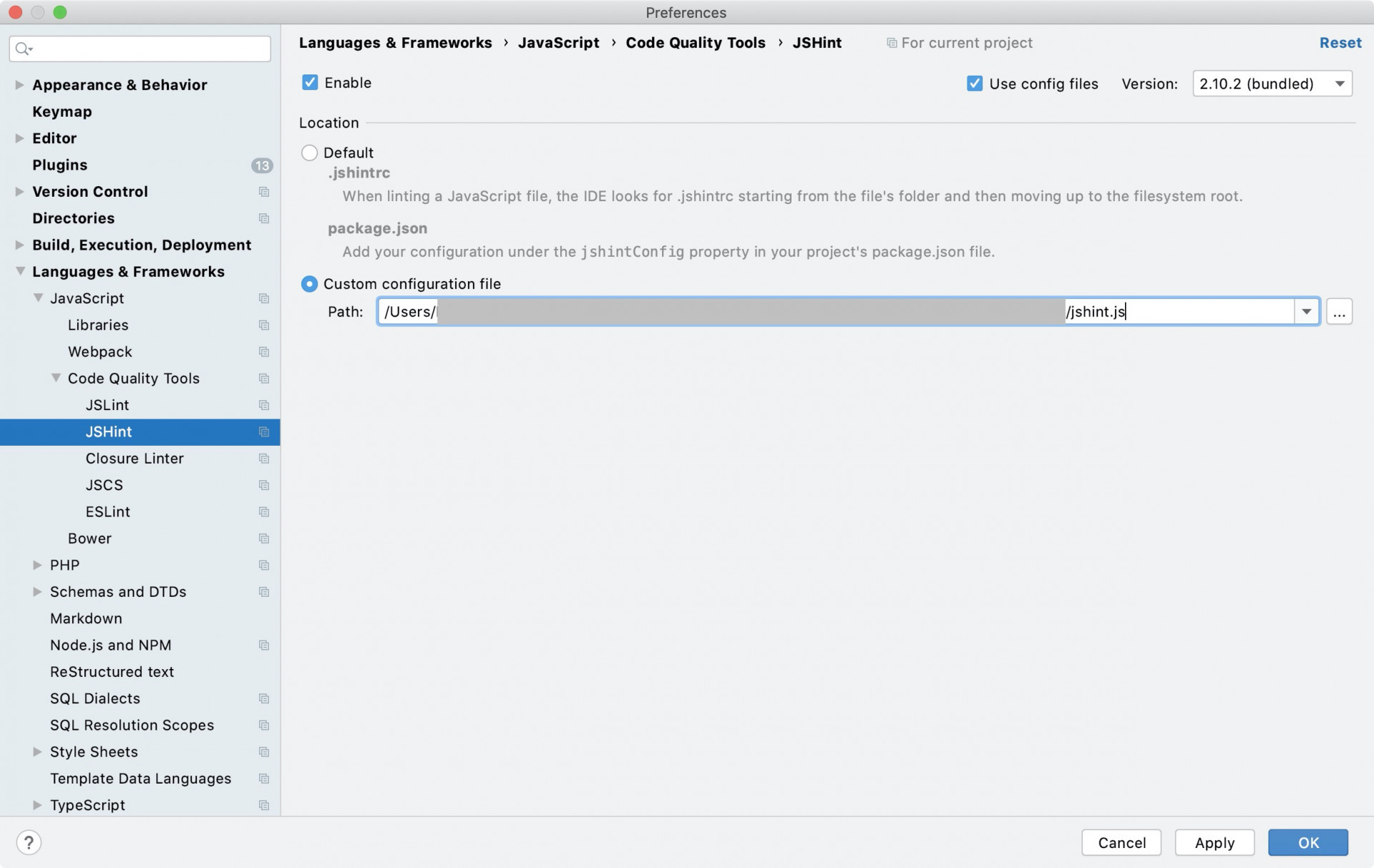Expand the PHP section
The image size is (1374, 868).
(x=36, y=565)
